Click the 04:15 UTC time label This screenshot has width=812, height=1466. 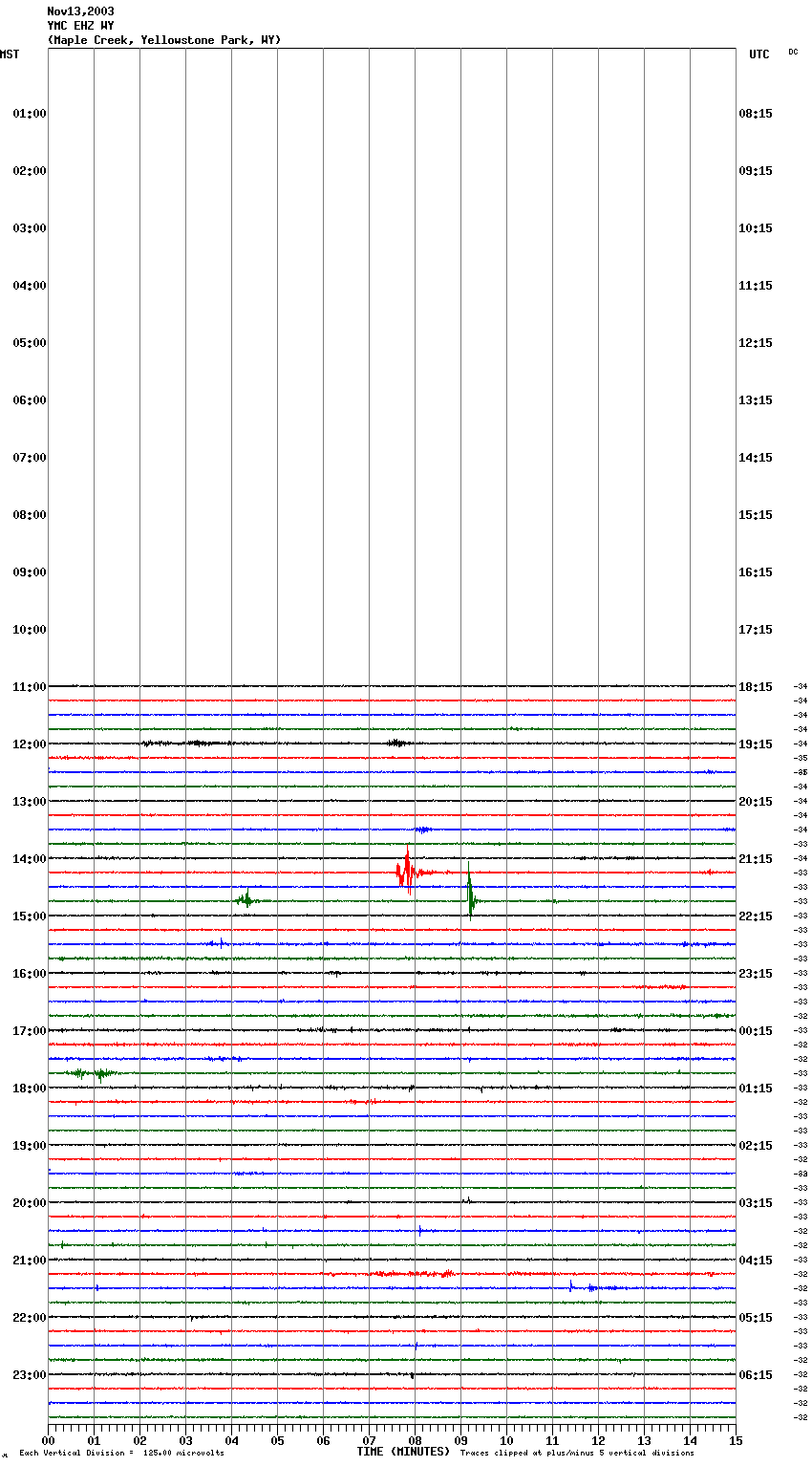(x=756, y=1261)
